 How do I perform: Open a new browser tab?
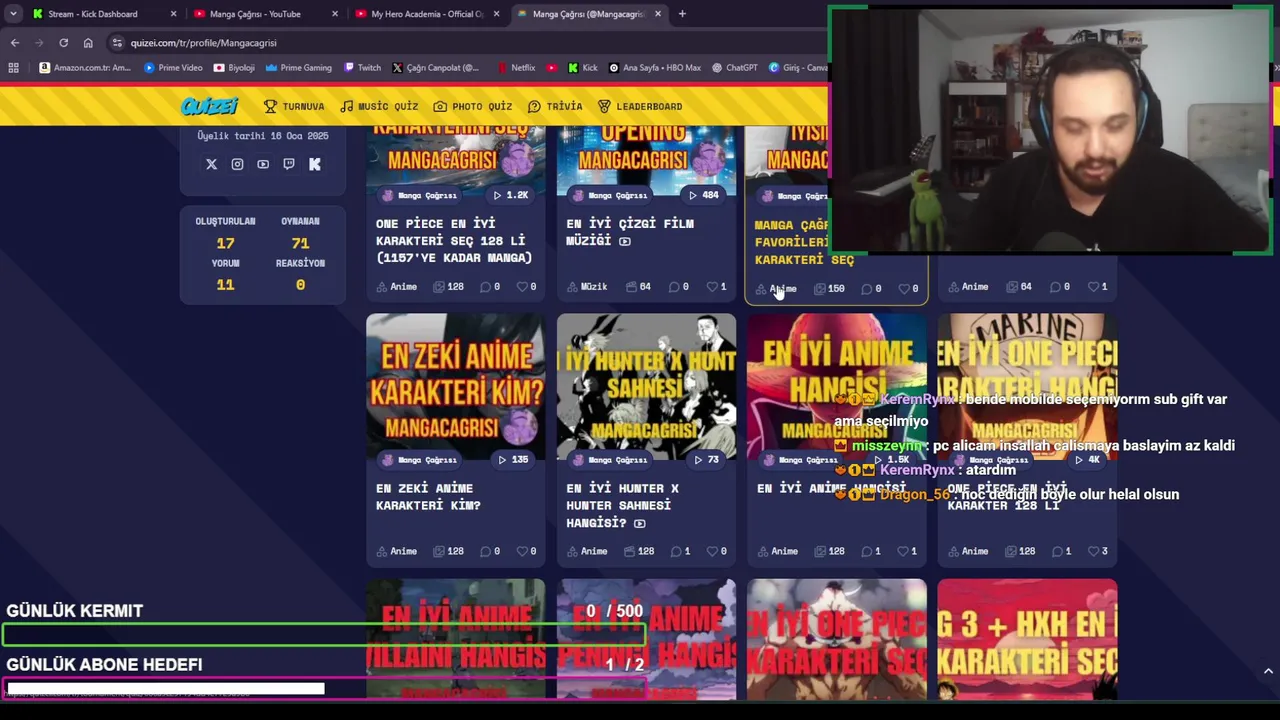pos(682,14)
